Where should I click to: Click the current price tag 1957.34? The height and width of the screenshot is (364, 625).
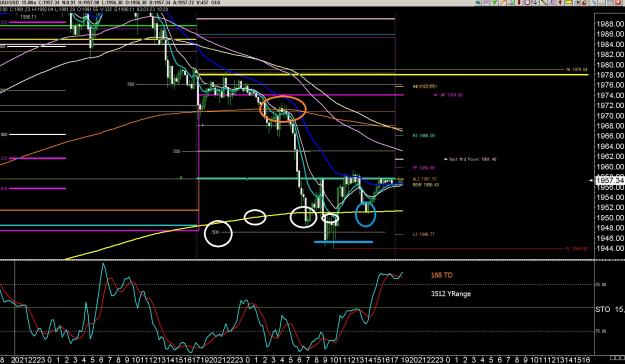(610, 181)
